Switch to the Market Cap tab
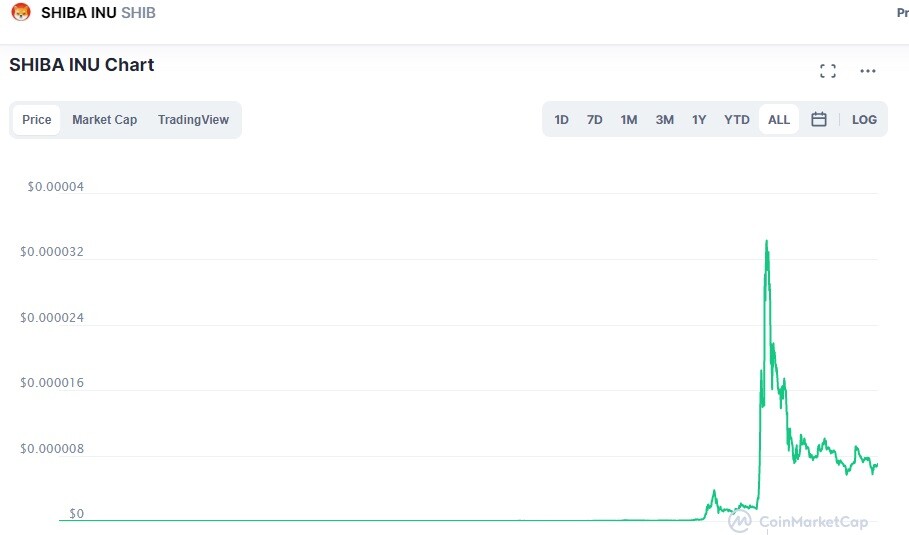 (104, 119)
